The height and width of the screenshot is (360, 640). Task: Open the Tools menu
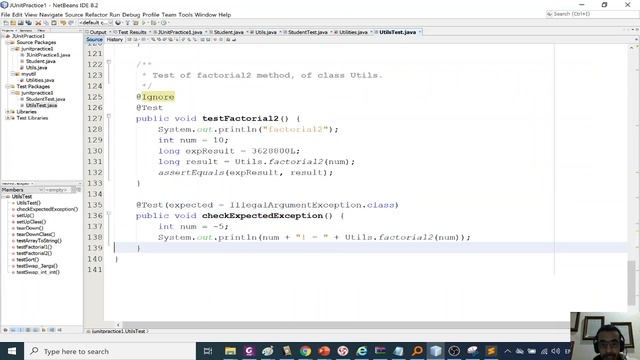click(x=185, y=15)
